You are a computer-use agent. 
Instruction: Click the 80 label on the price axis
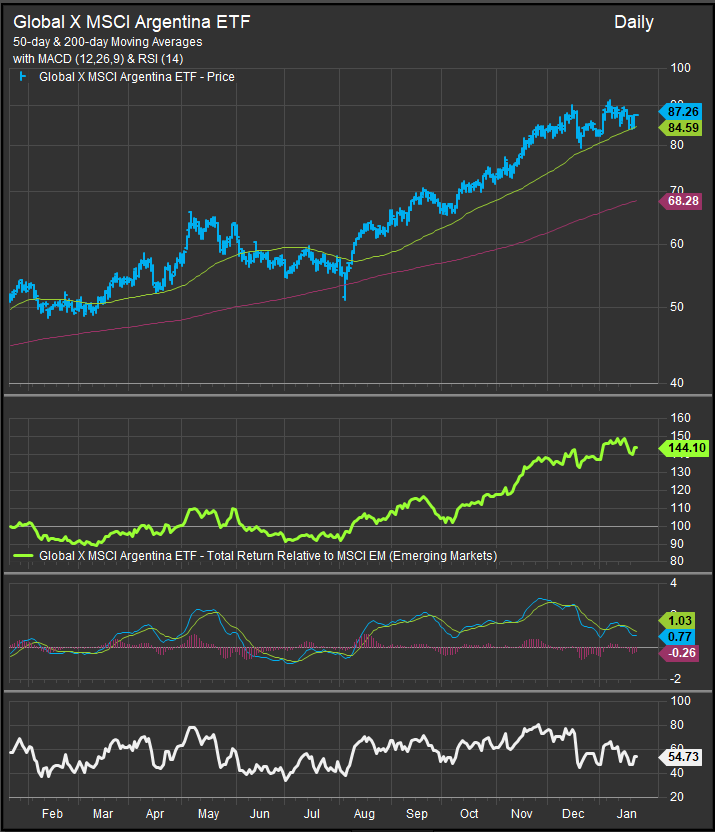(x=677, y=144)
